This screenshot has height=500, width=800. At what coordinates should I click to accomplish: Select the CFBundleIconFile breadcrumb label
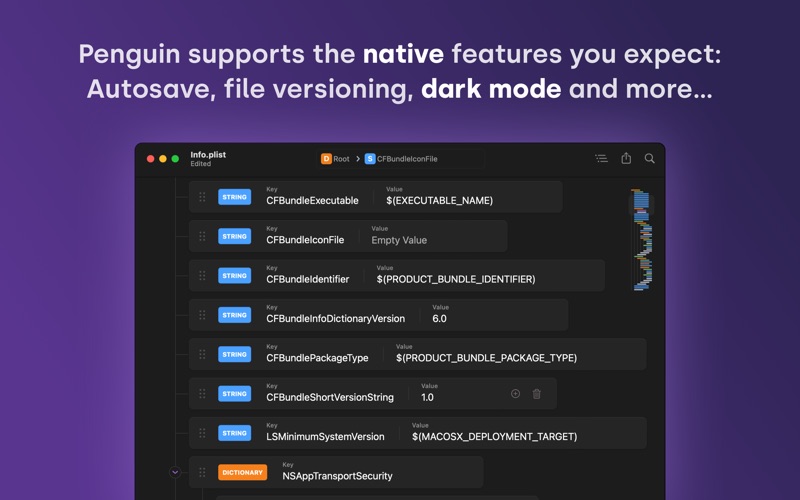tap(407, 159)
